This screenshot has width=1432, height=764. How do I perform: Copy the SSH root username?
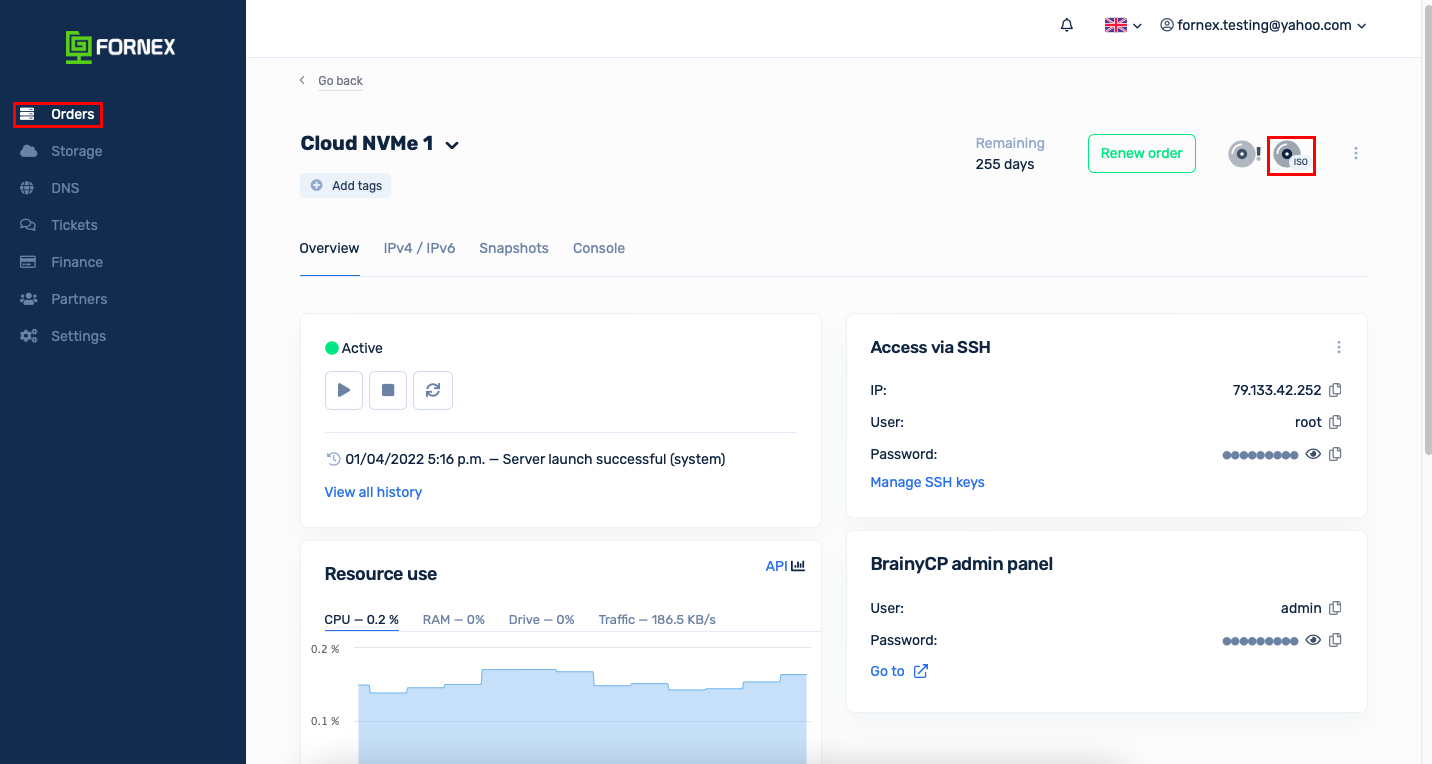[x=1335, y=422]
